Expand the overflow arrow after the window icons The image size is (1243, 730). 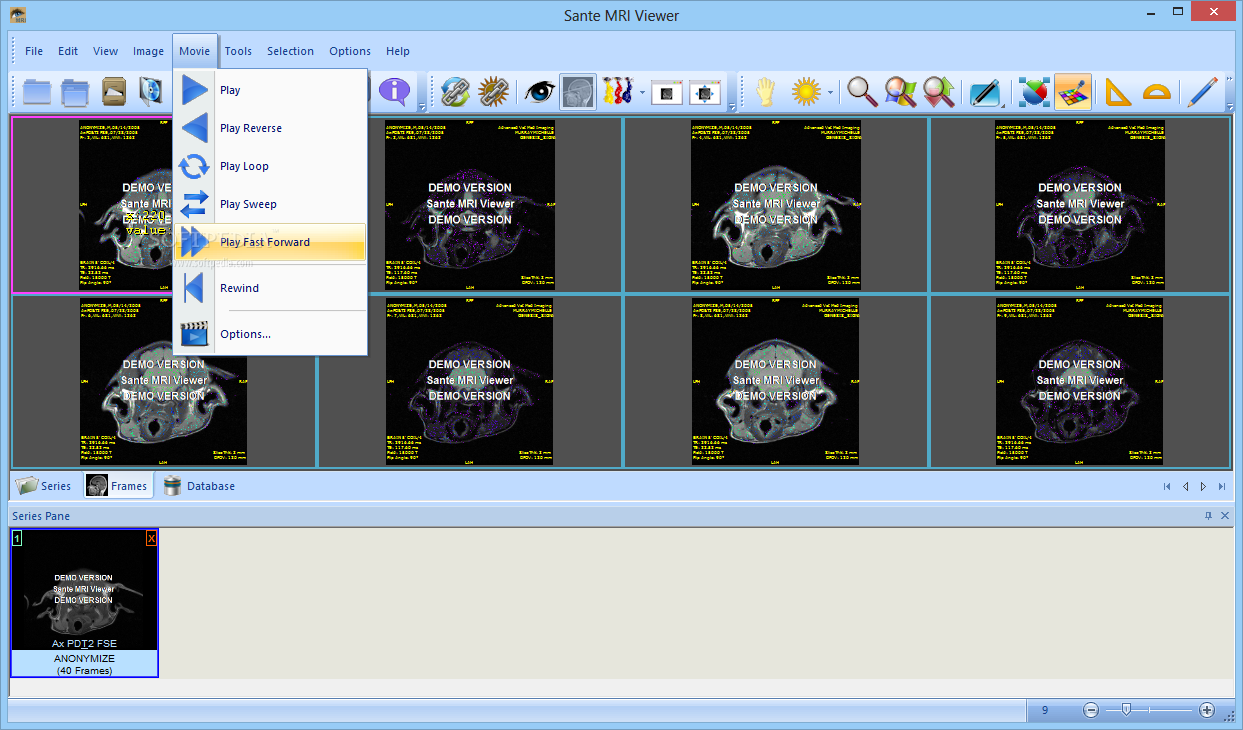[732, 105]
